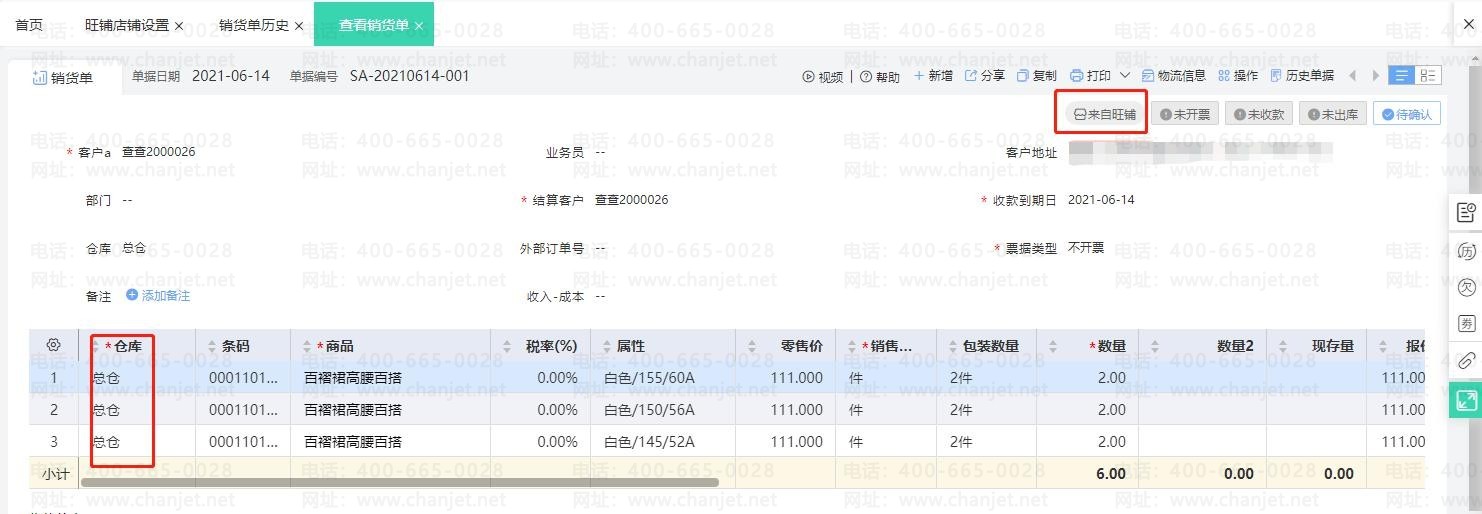This screenshot has height=514, width=1482.
Task: Select row number 3 cell
Action: [54, 442]
